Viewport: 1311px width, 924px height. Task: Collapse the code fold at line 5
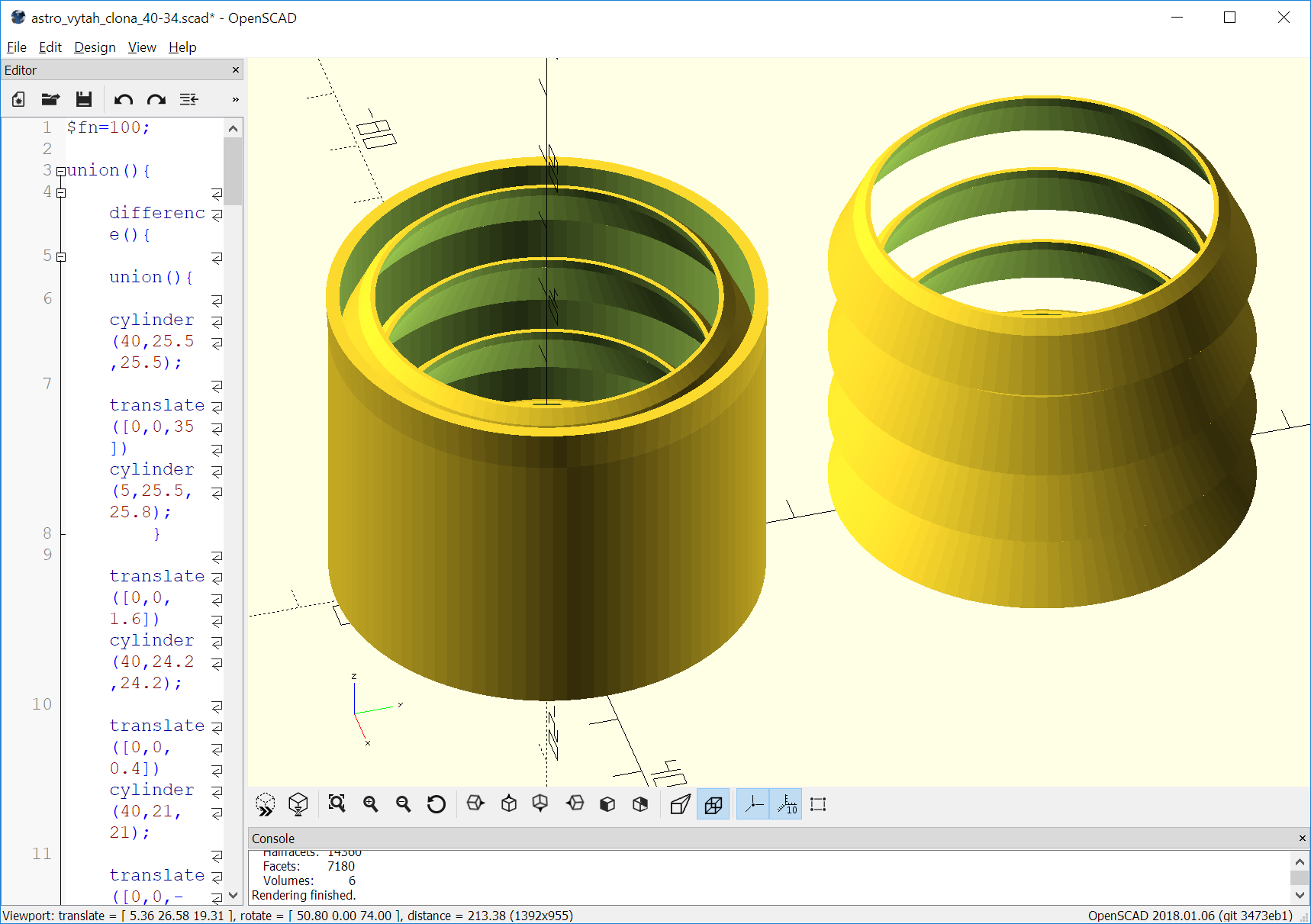pyautogui.click(x=61, y=256)
